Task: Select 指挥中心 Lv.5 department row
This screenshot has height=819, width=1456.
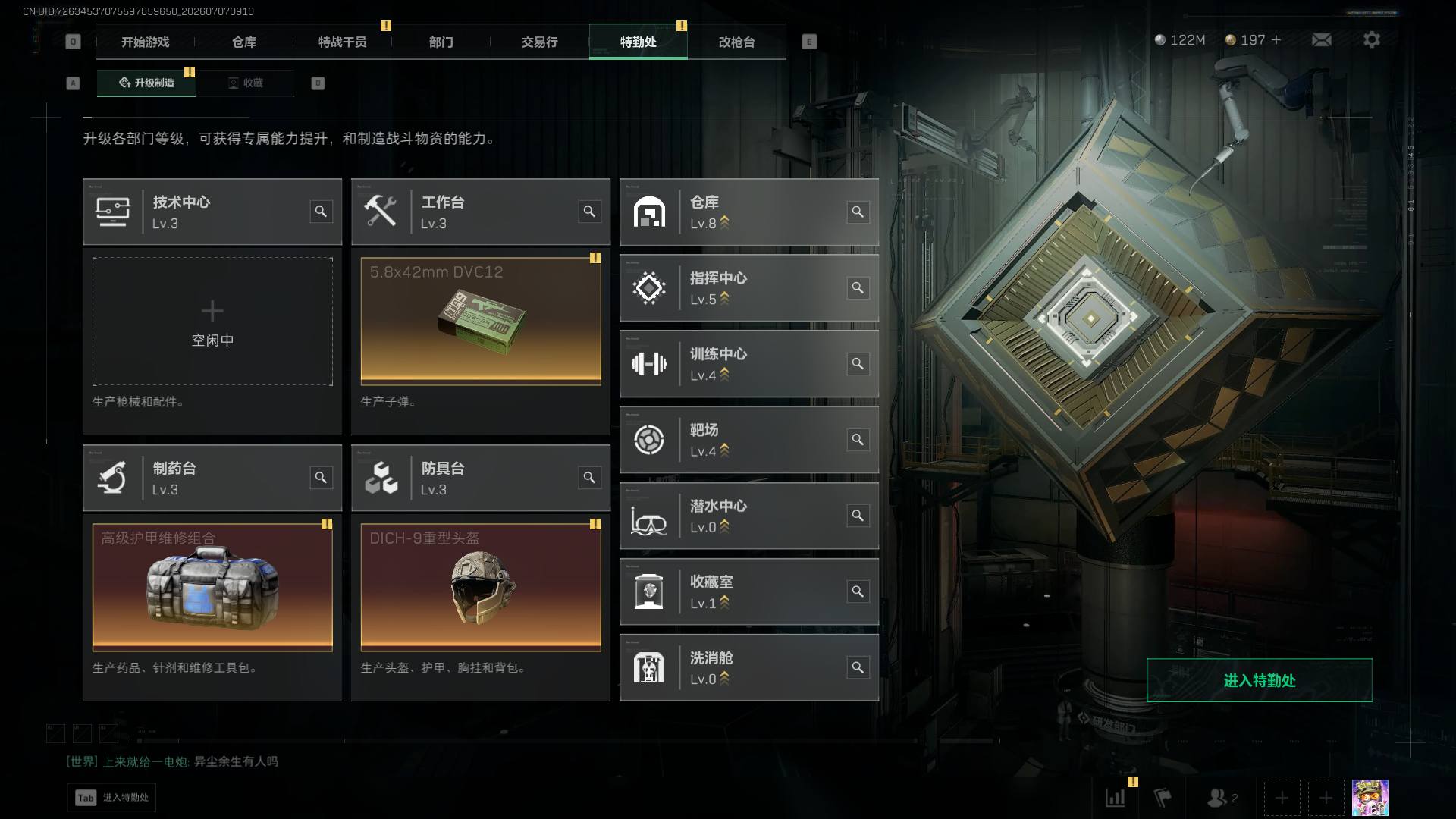Action: coord(749,288)
